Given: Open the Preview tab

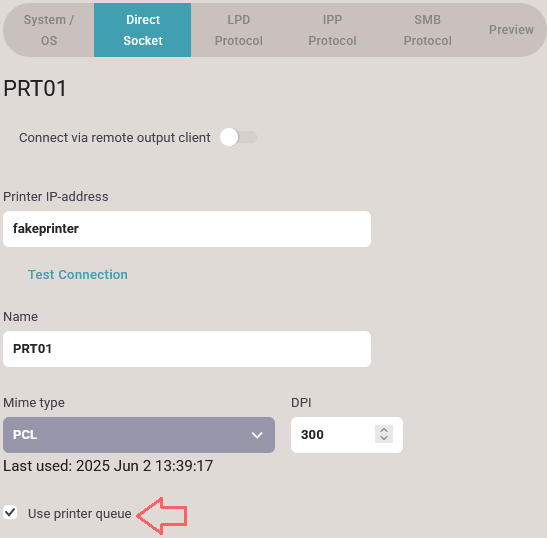Looking at the screenshot, I should 511,30.
